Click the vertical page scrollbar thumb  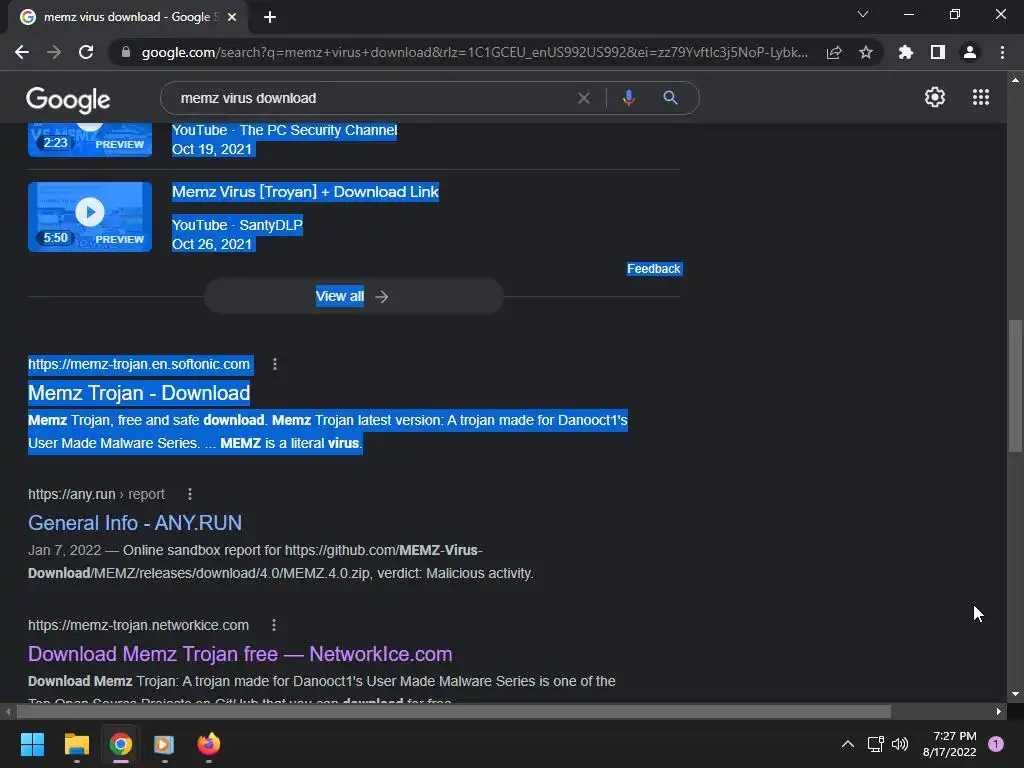click(1015, 385)
